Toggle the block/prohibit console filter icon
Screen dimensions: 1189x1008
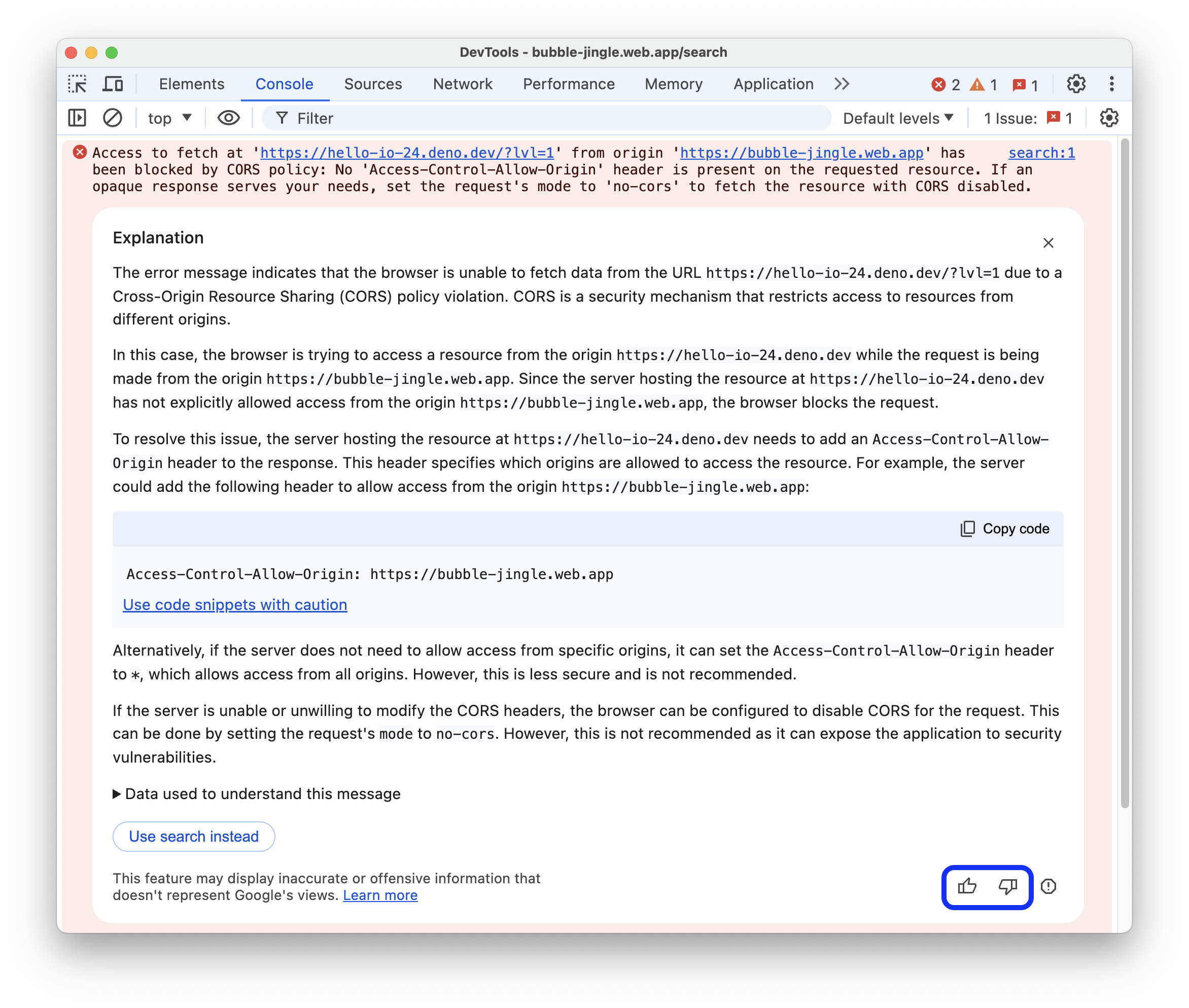(113, 119)
